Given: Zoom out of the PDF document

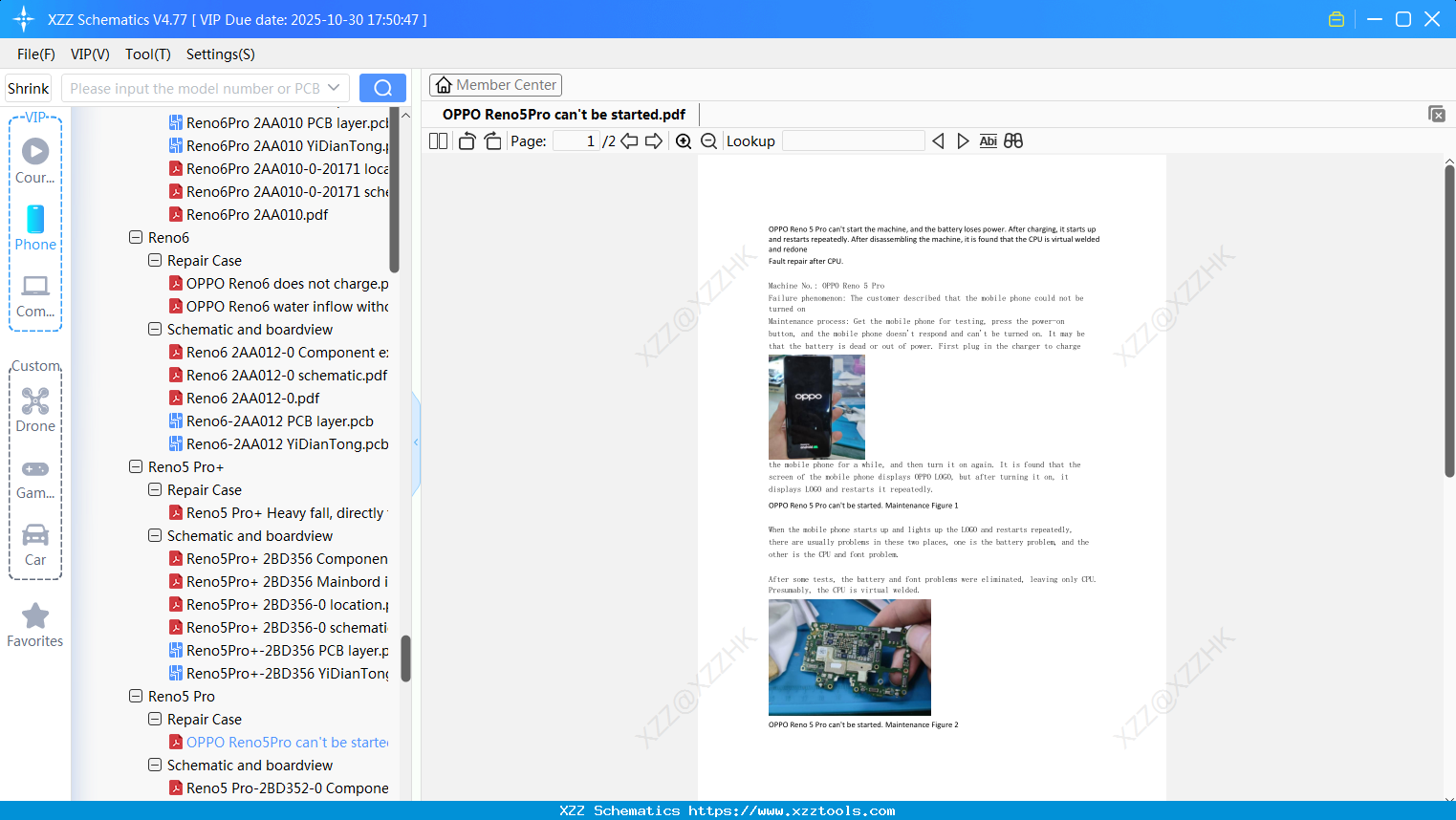Looking at the screenshot, I should [708, 141].
